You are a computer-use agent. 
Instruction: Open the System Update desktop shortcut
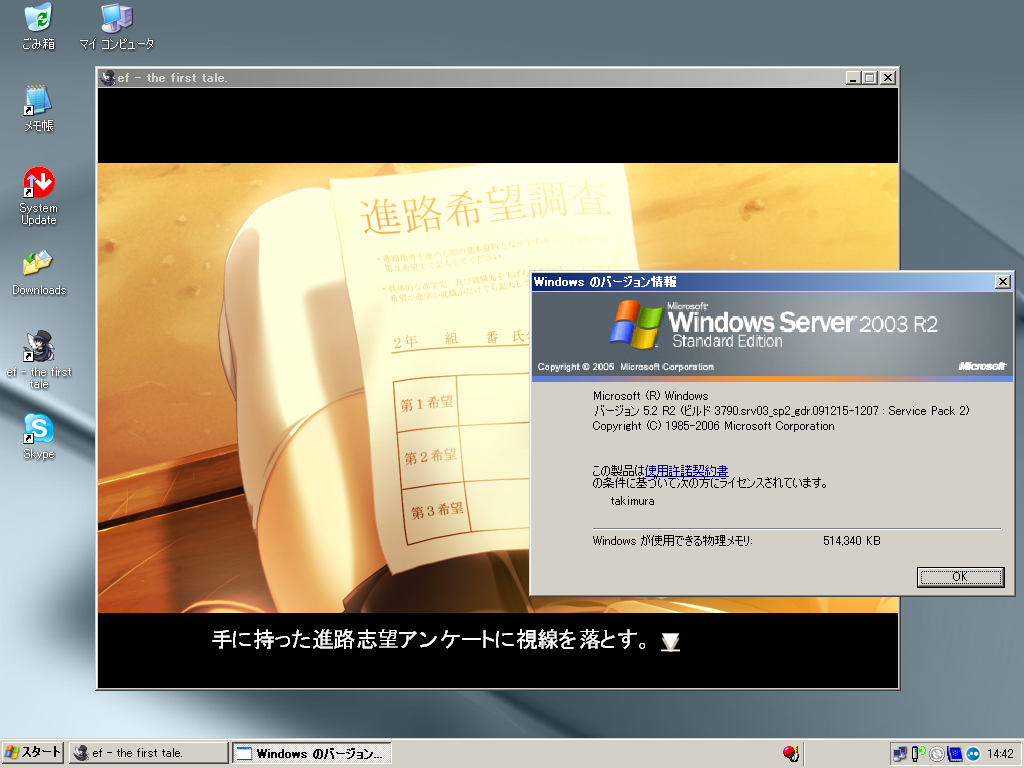[x=39, y=196]
